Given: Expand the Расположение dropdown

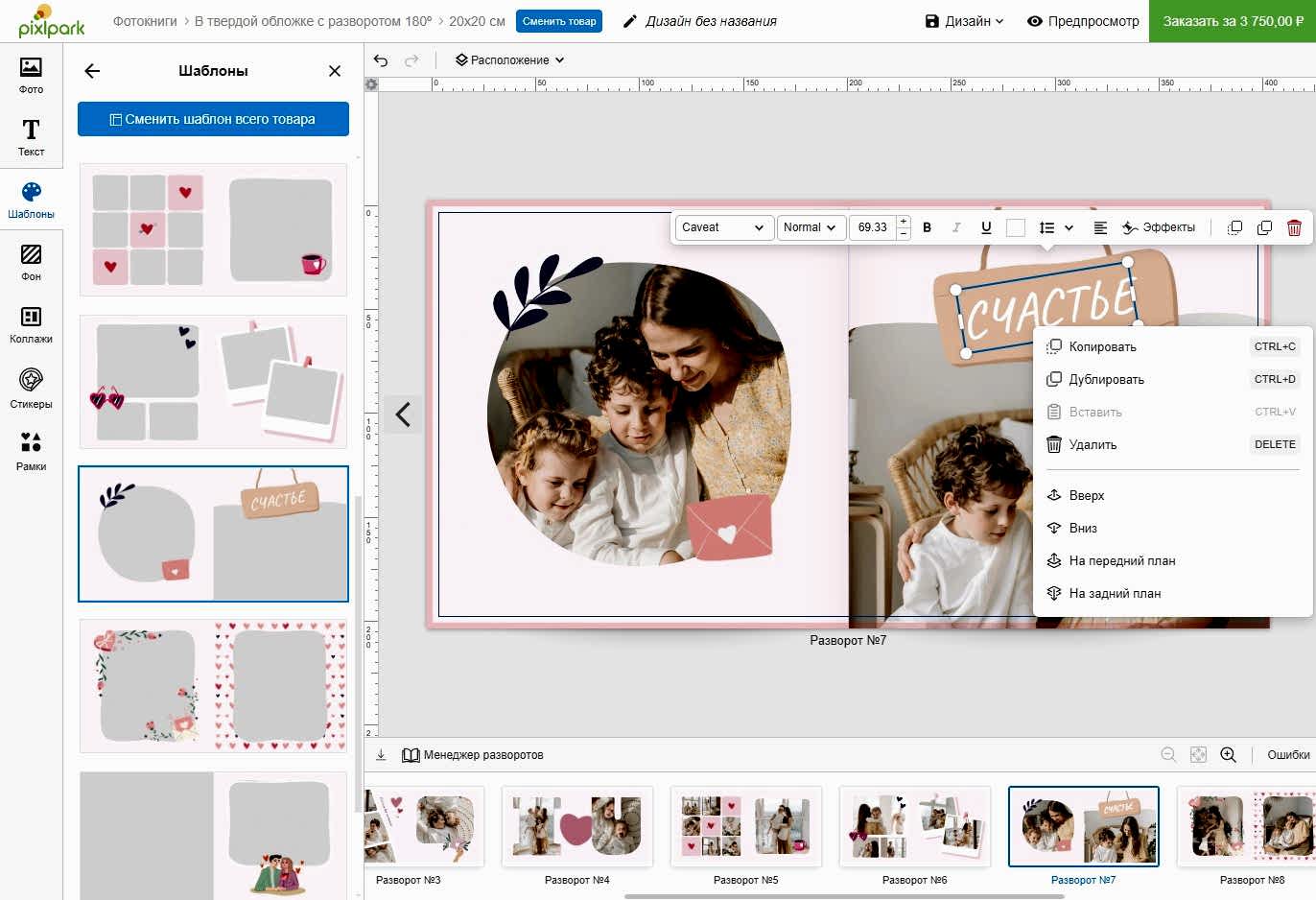Looking at the screenshot, I should (x=509, y=60).
